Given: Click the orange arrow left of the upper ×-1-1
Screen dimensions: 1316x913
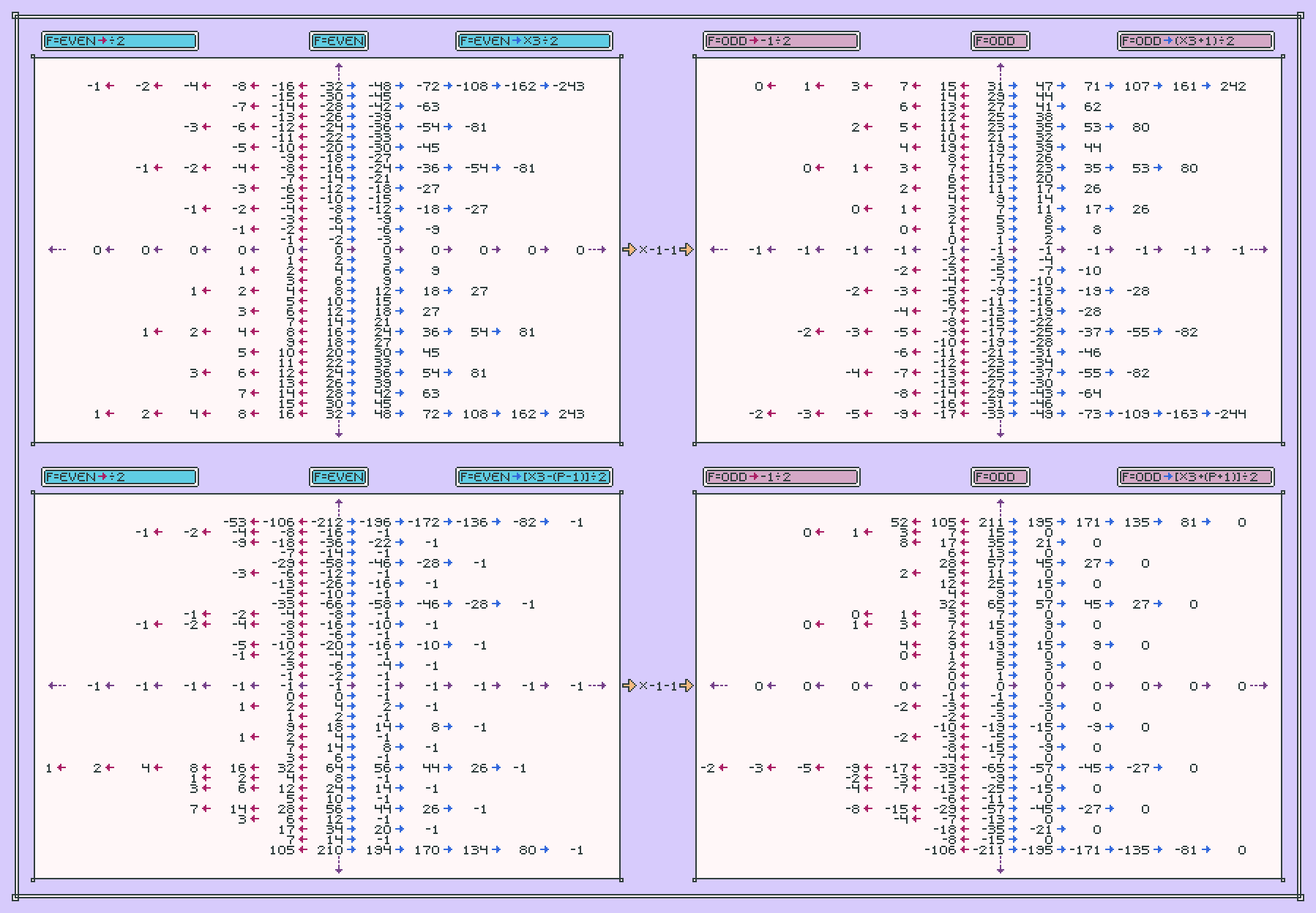Looking at the screenshot, I should (x=629, y=249).
